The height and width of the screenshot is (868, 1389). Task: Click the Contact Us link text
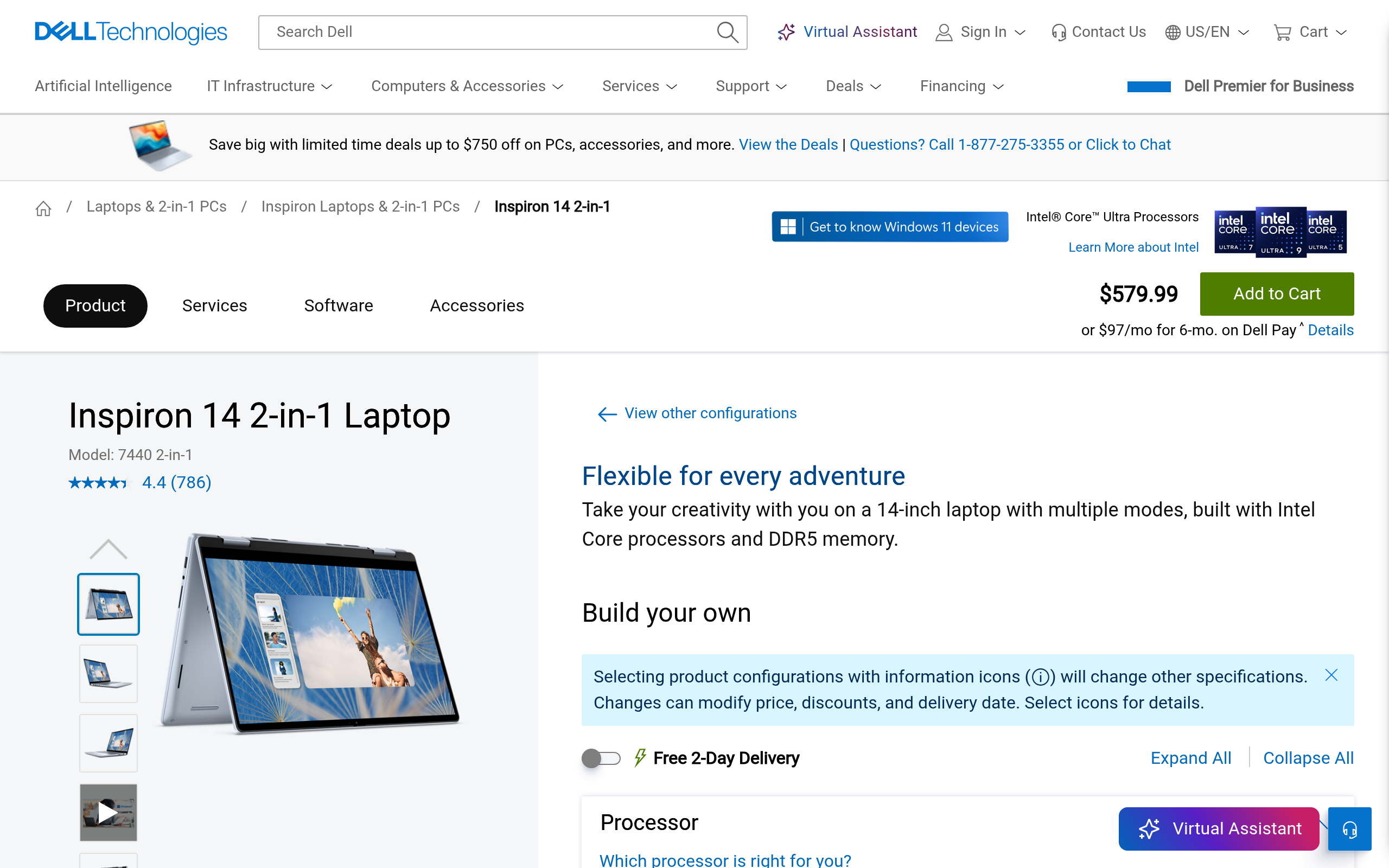[1109, 32]
